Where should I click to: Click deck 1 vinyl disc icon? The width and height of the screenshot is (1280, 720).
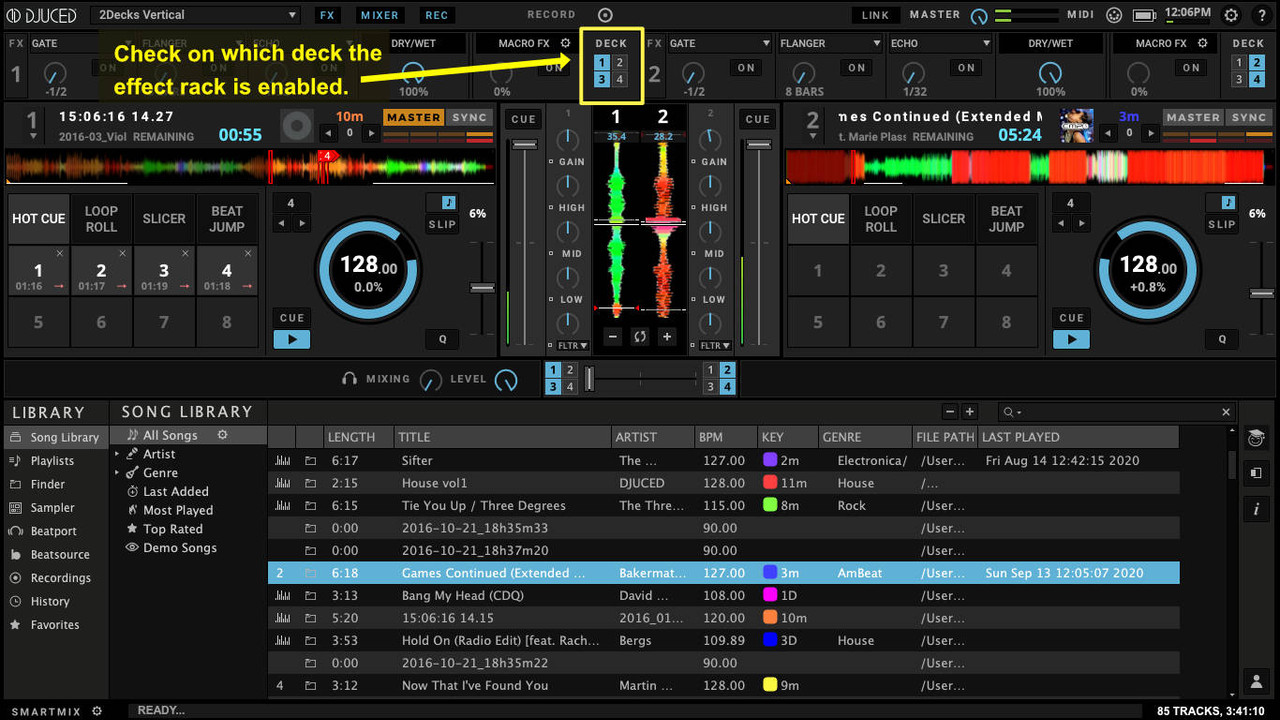[x=297, y=125]
